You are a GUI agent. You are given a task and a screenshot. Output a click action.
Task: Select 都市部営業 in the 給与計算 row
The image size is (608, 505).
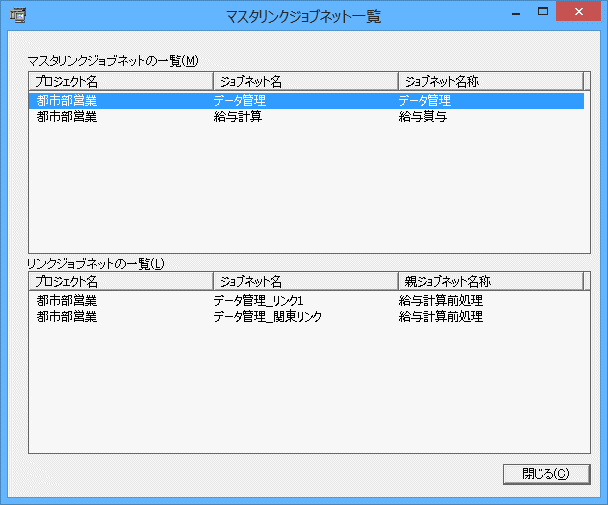coord(67,116)
